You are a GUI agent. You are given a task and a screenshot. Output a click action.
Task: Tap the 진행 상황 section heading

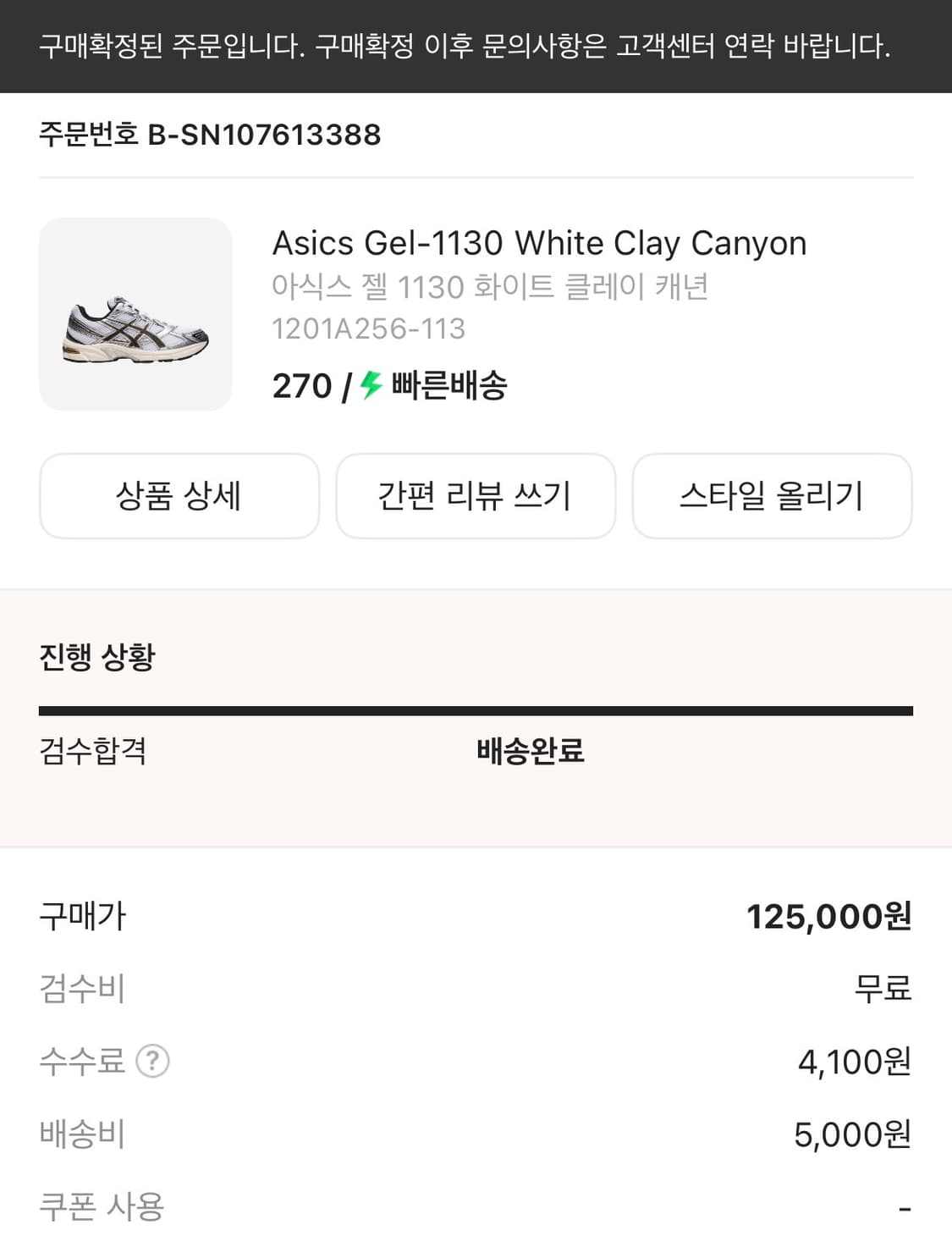coord(97,657)
